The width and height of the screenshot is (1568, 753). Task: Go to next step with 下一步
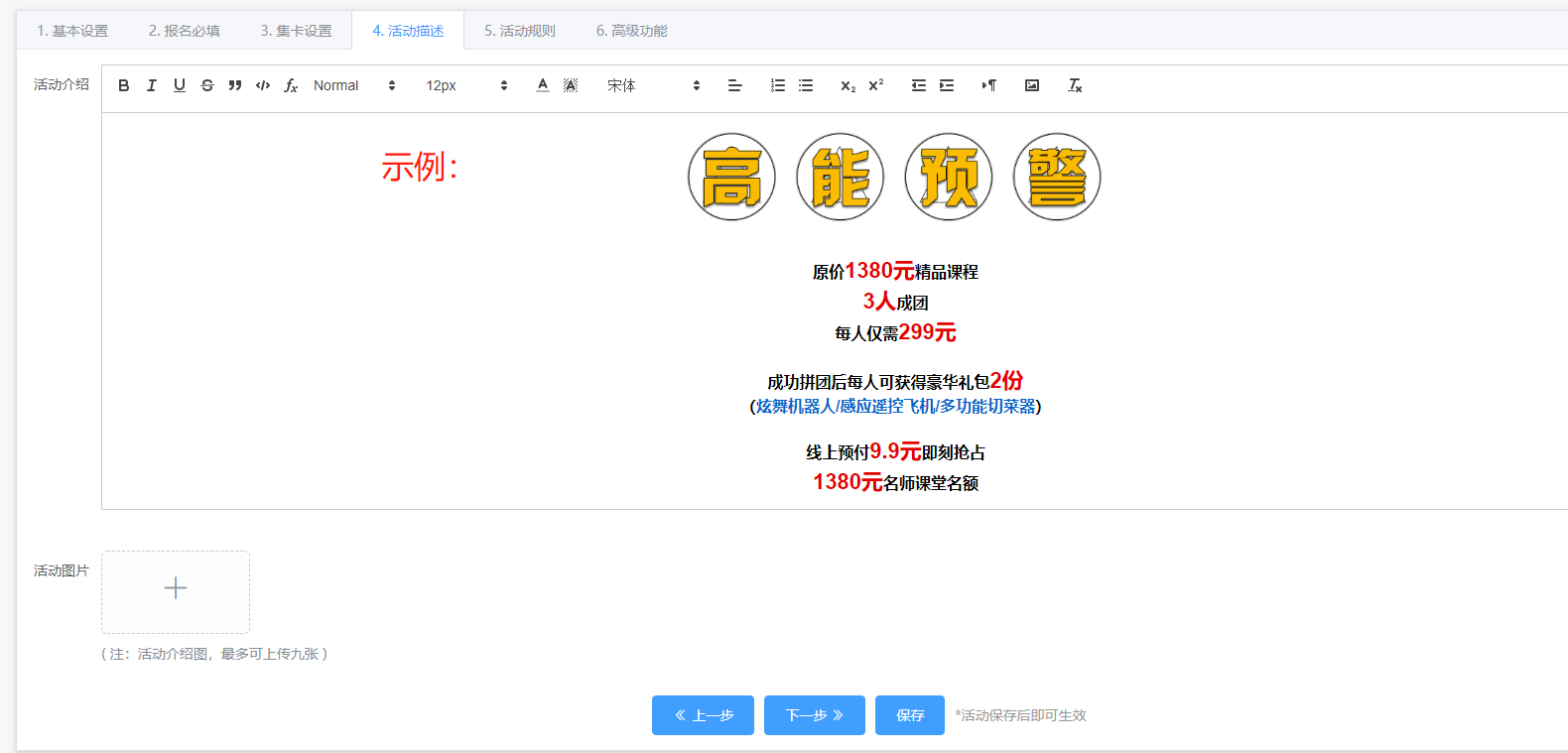[814, 715]
